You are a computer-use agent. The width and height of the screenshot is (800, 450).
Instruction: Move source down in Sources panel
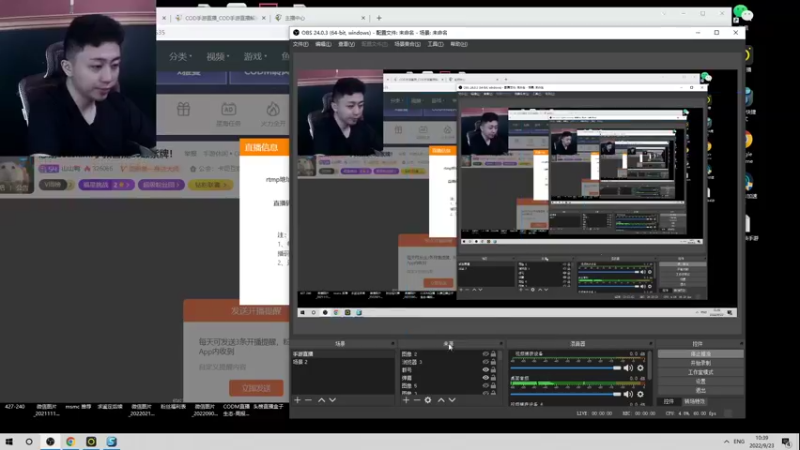[x=452, y=400]
